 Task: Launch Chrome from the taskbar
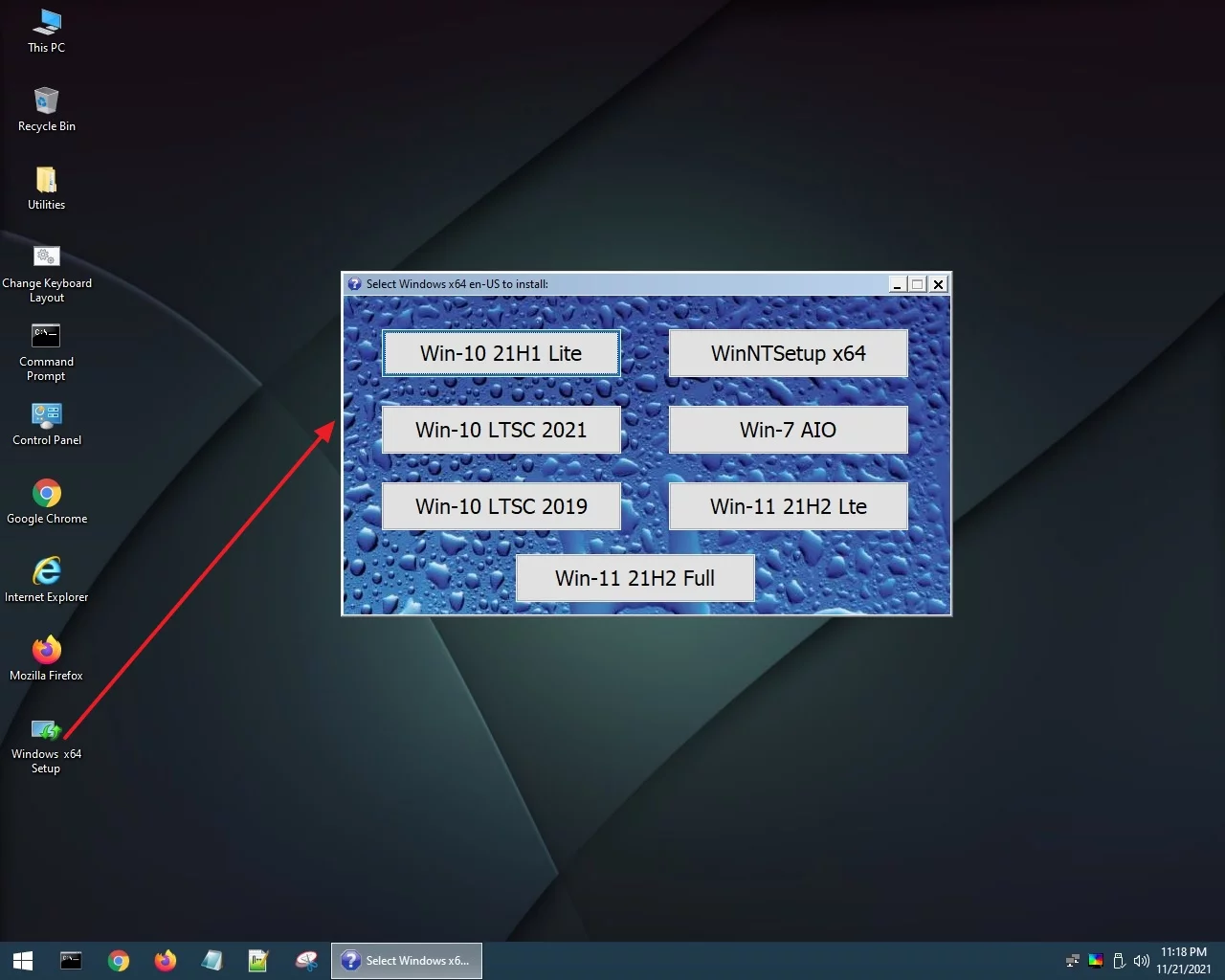coord(119,961)
